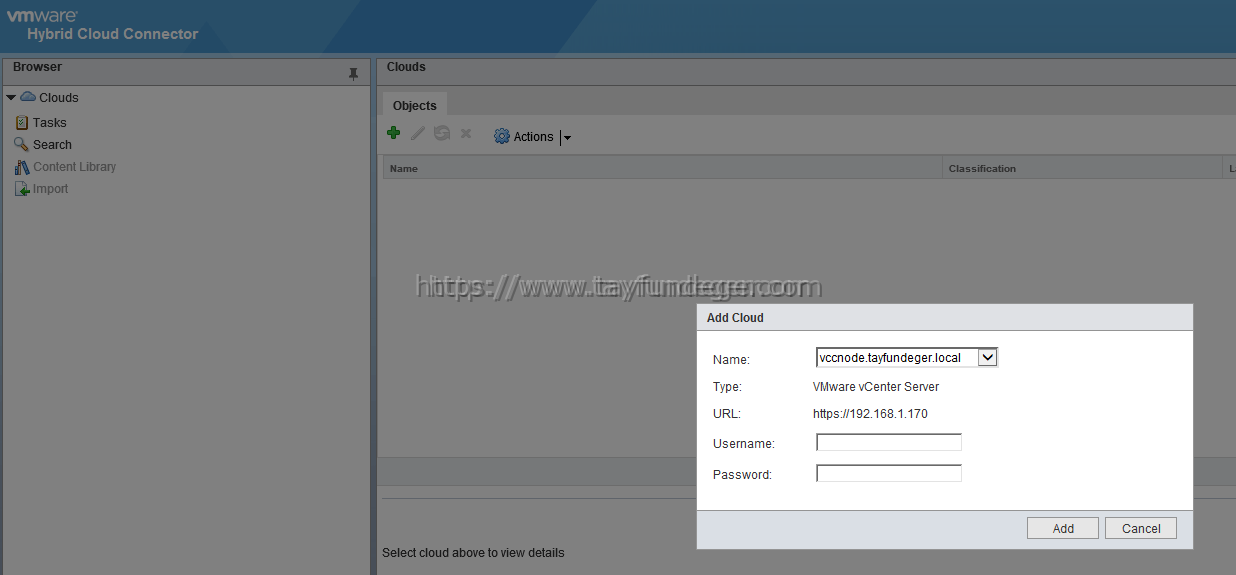Switch to the Objects tab
This screenshot has height=575, width=1236.
click(415, 105)
